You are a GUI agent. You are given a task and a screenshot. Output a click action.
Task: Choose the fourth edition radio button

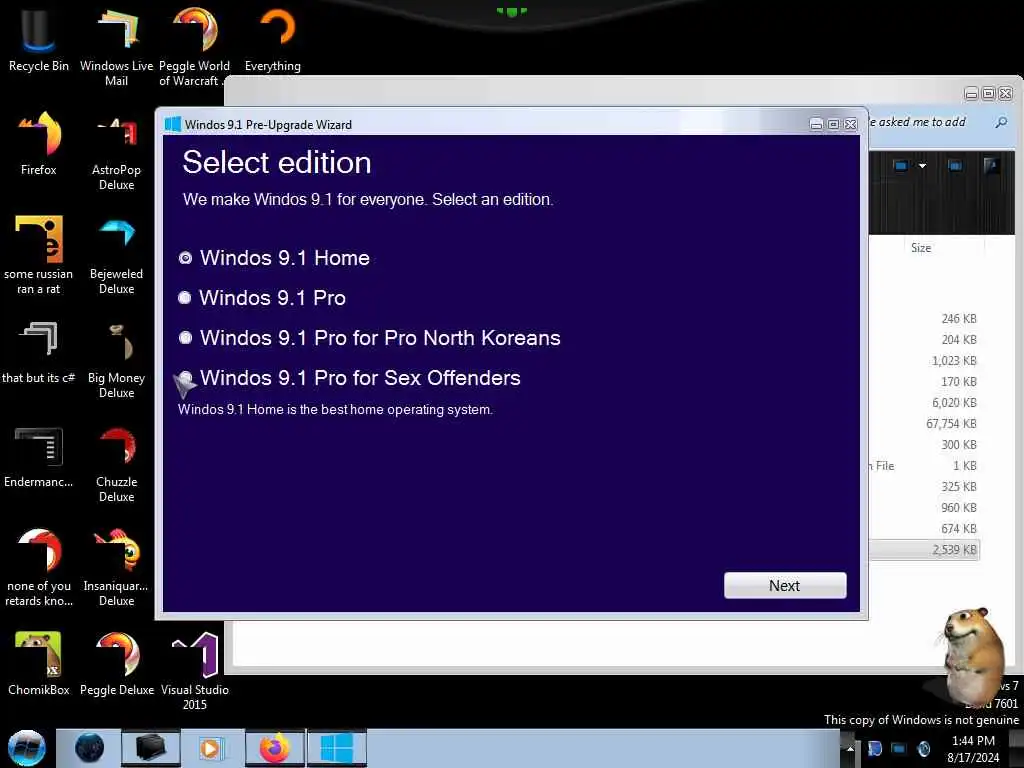click(x=186, y=377)
